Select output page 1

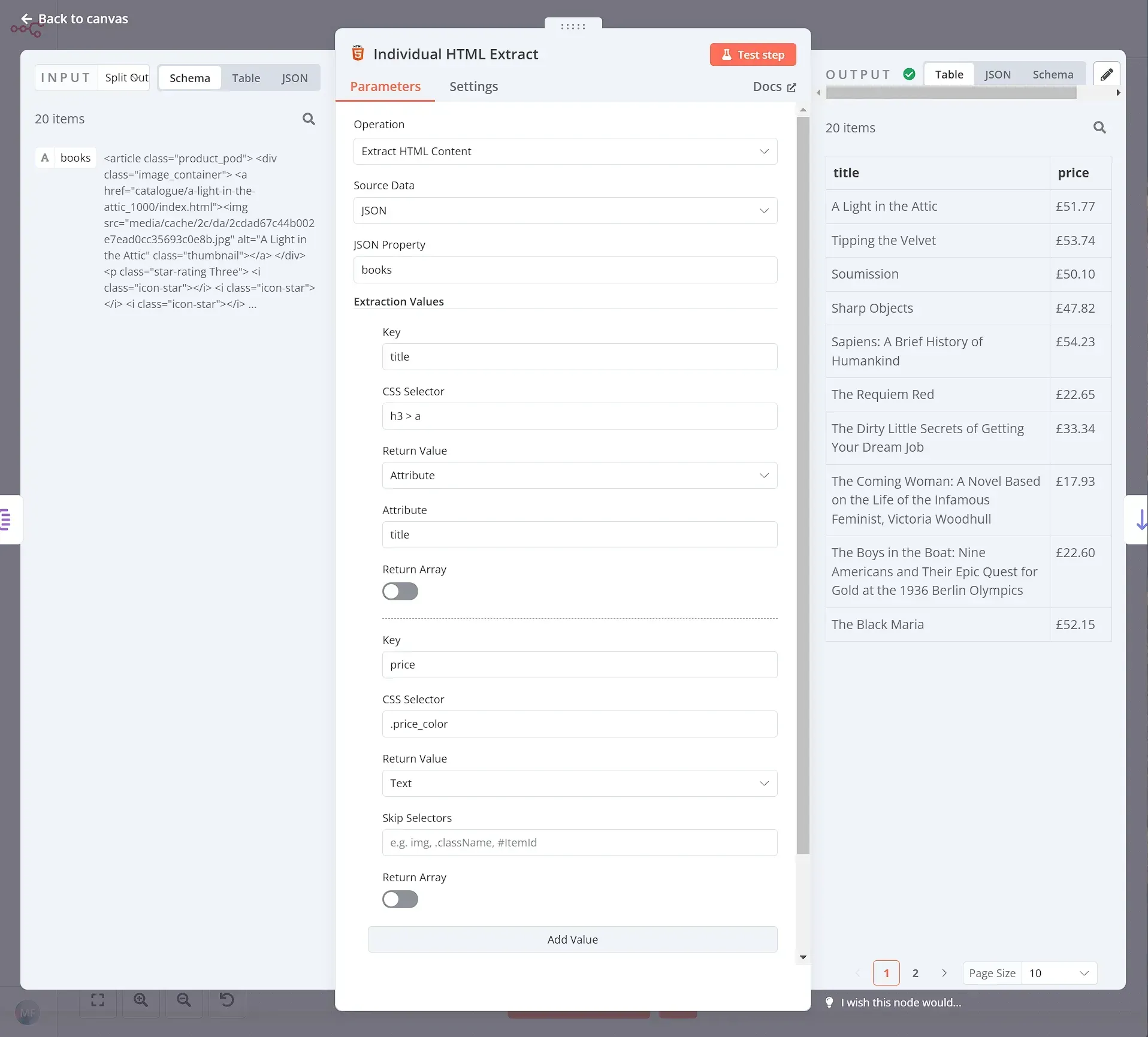tap(886, 973)
